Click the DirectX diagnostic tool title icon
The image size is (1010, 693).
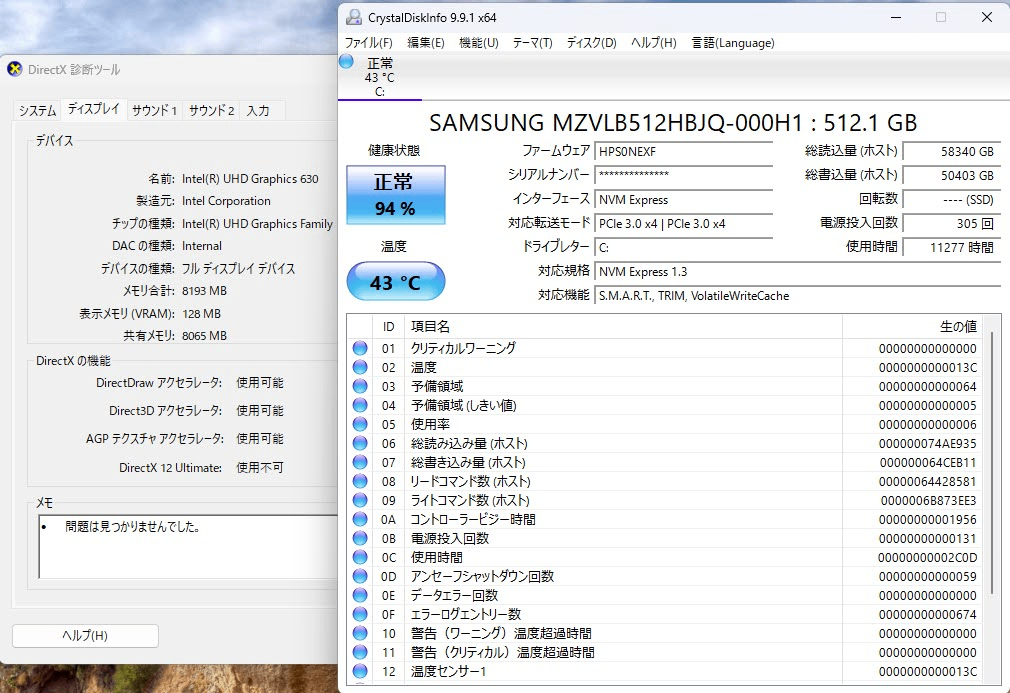(15, 69)
